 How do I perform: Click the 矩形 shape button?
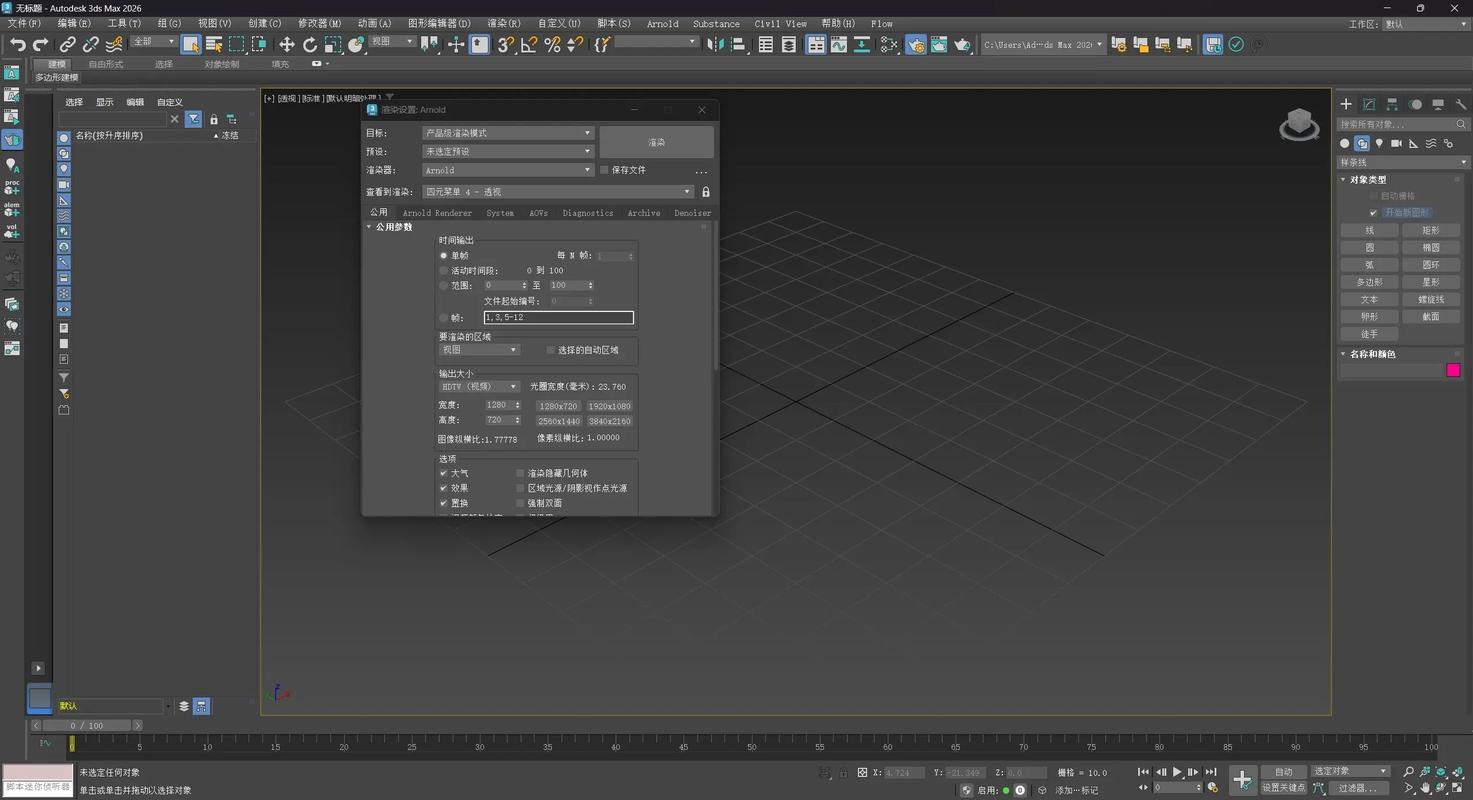1431,230
